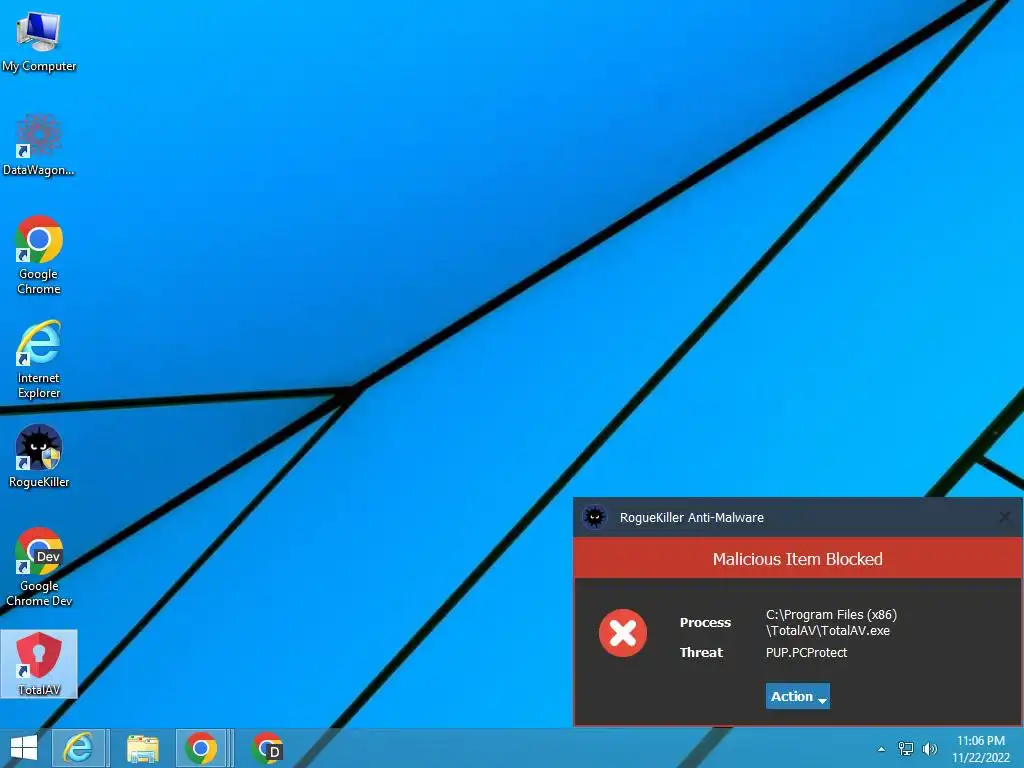Viewport: 1024px width, 768px height.
Task: Open Internet Explorer from the taskbar
Action: [x=78, y=748]
